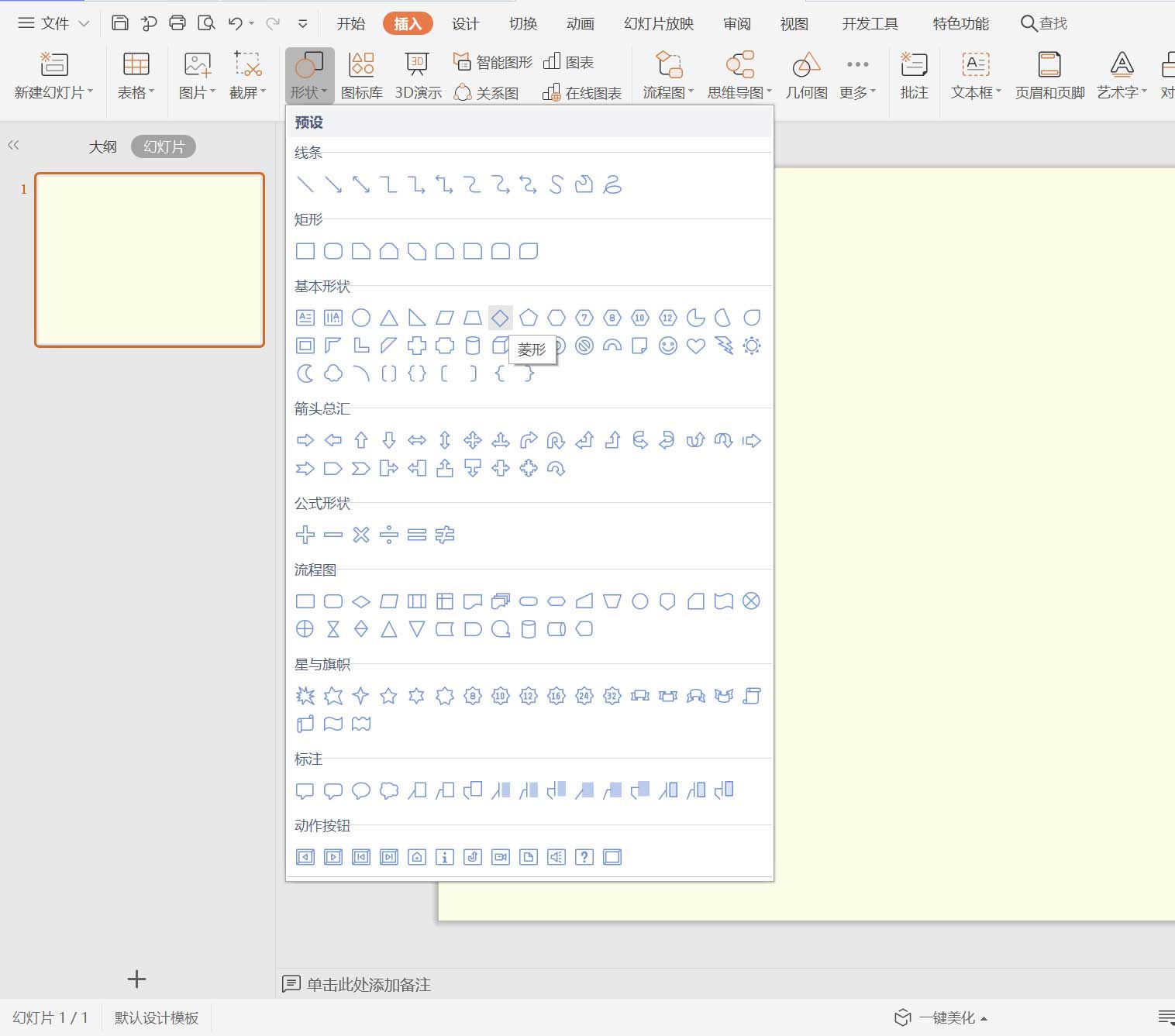Select the explosion burst shape
The width and height of the screenshot is (1175, 1036).
[x=305, y=696]
